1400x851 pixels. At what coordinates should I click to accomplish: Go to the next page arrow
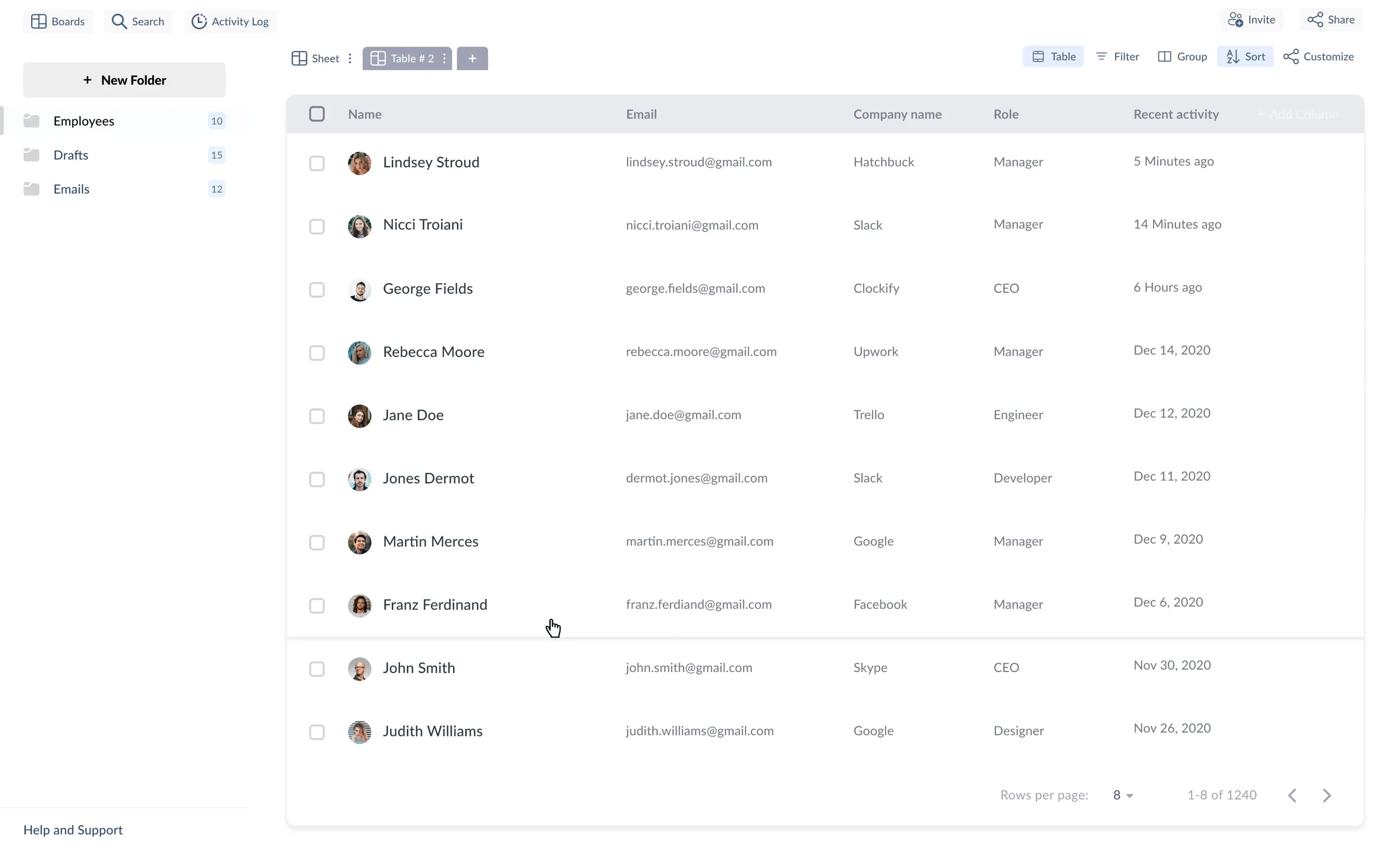point(1326,795)
